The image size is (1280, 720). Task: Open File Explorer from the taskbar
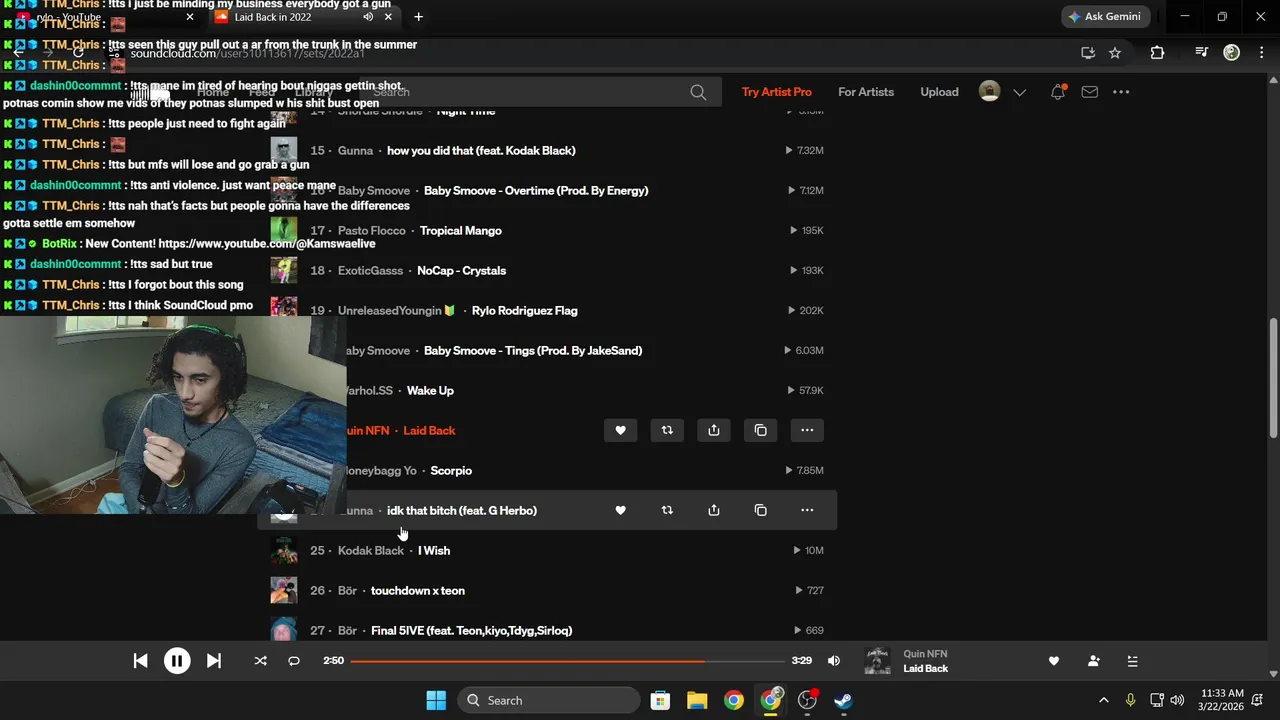[x=697, y=700]
